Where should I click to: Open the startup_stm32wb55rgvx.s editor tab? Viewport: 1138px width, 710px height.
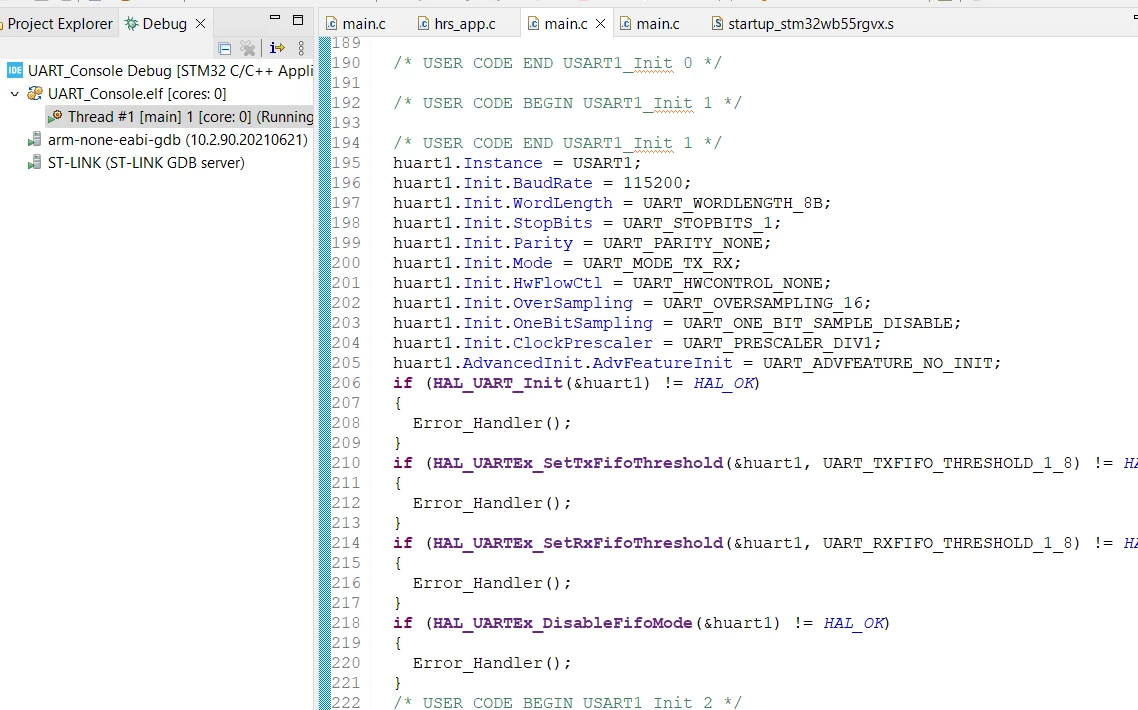tap(811, 24)
